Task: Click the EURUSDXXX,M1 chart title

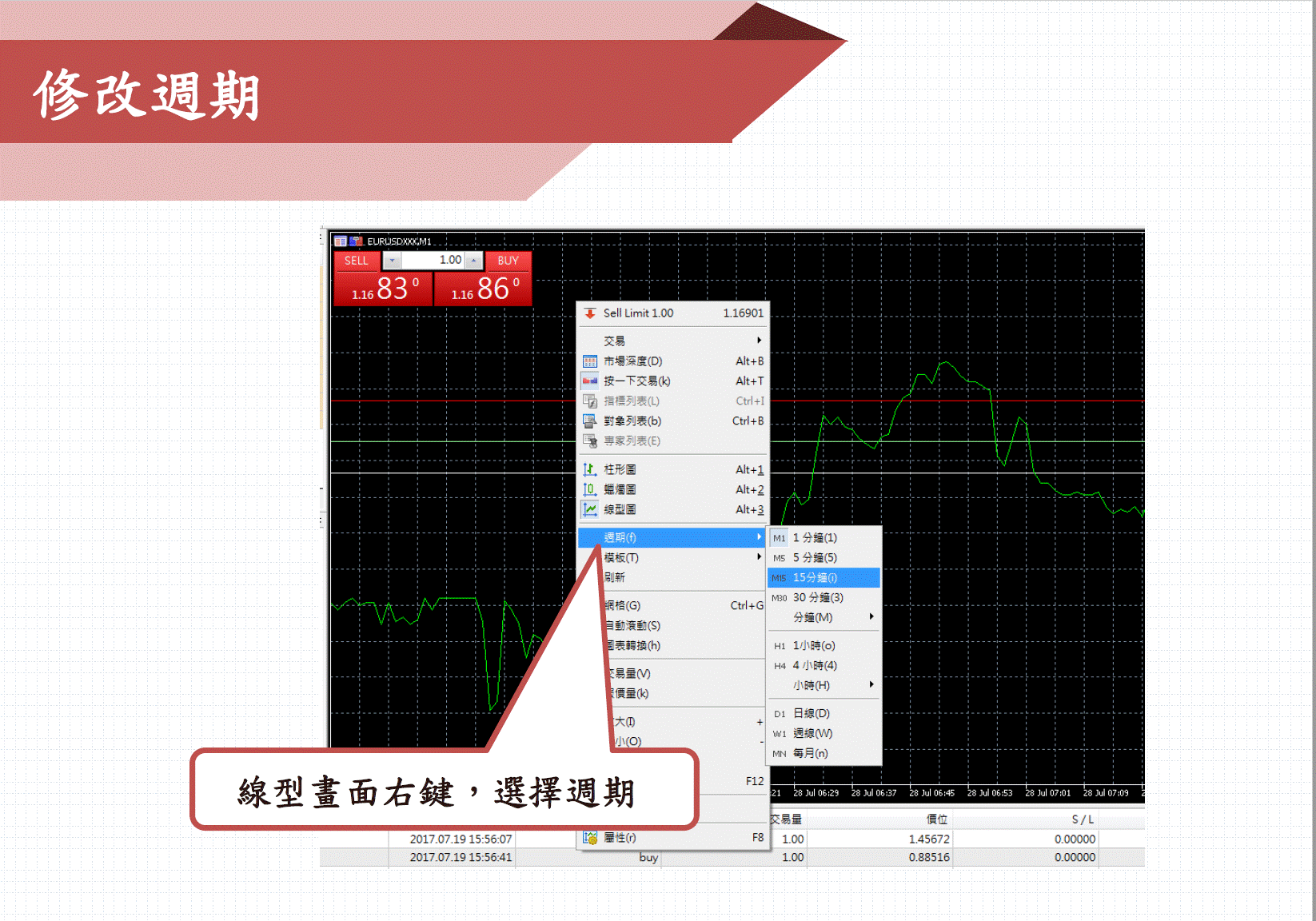Action: pyautogui.click(x=399, y=241)
